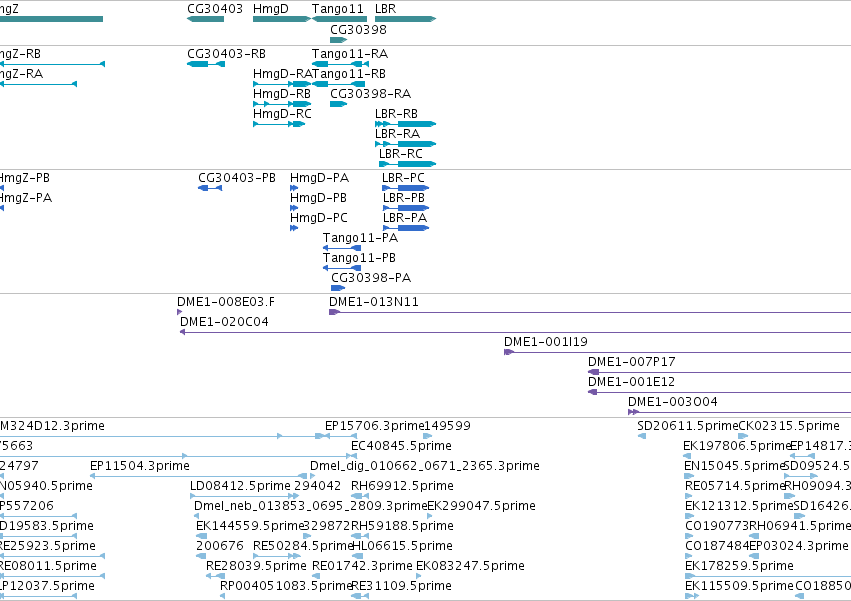Select the EN15045.5prime EST label
This screenshot has width=851, height=601.
click(x=735, y=466)
